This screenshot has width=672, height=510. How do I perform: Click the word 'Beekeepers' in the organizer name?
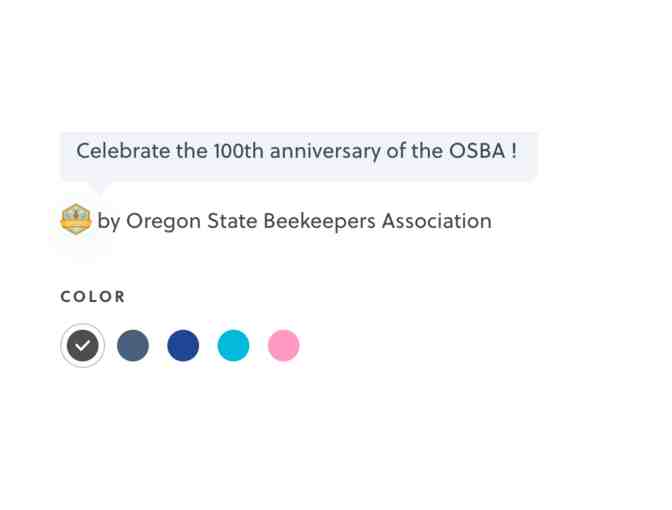[319, 222]
